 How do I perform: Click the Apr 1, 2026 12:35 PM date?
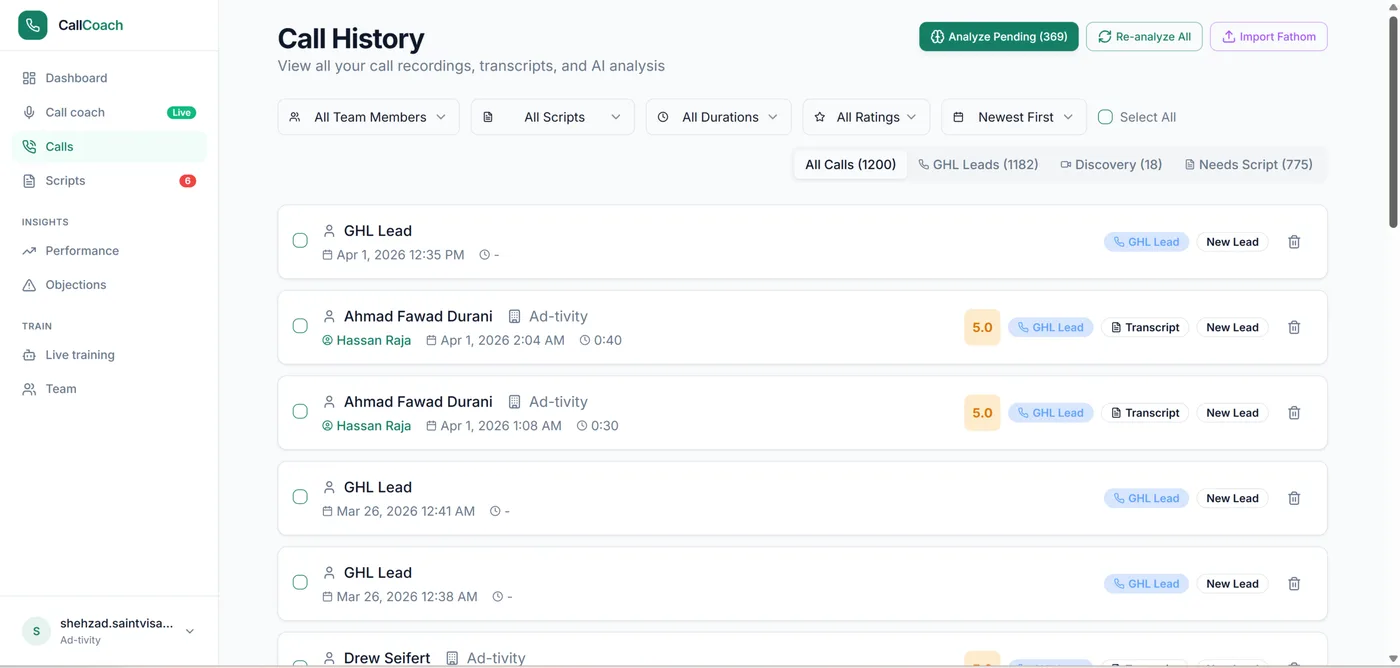pos(400,255)
